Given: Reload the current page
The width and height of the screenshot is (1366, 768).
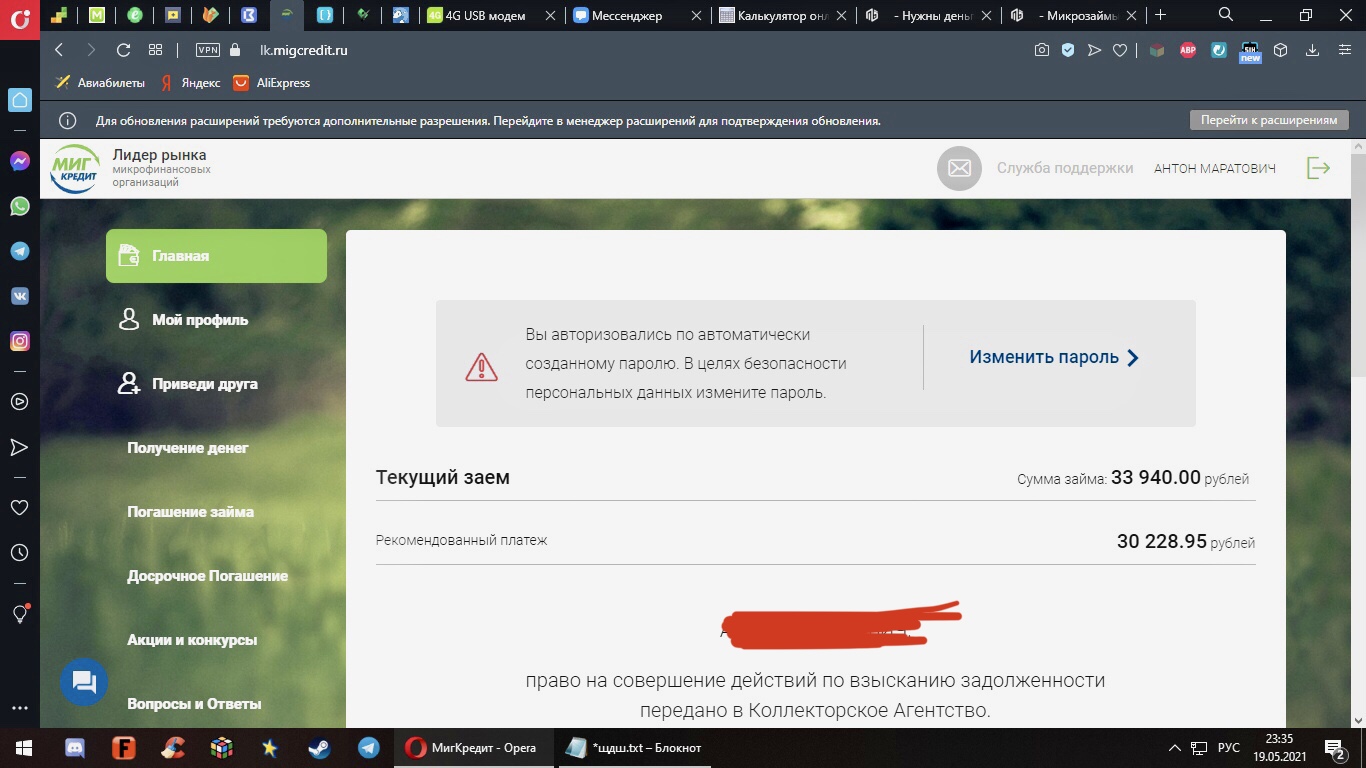Looking at the screenshot, I should tap(123, 50).
